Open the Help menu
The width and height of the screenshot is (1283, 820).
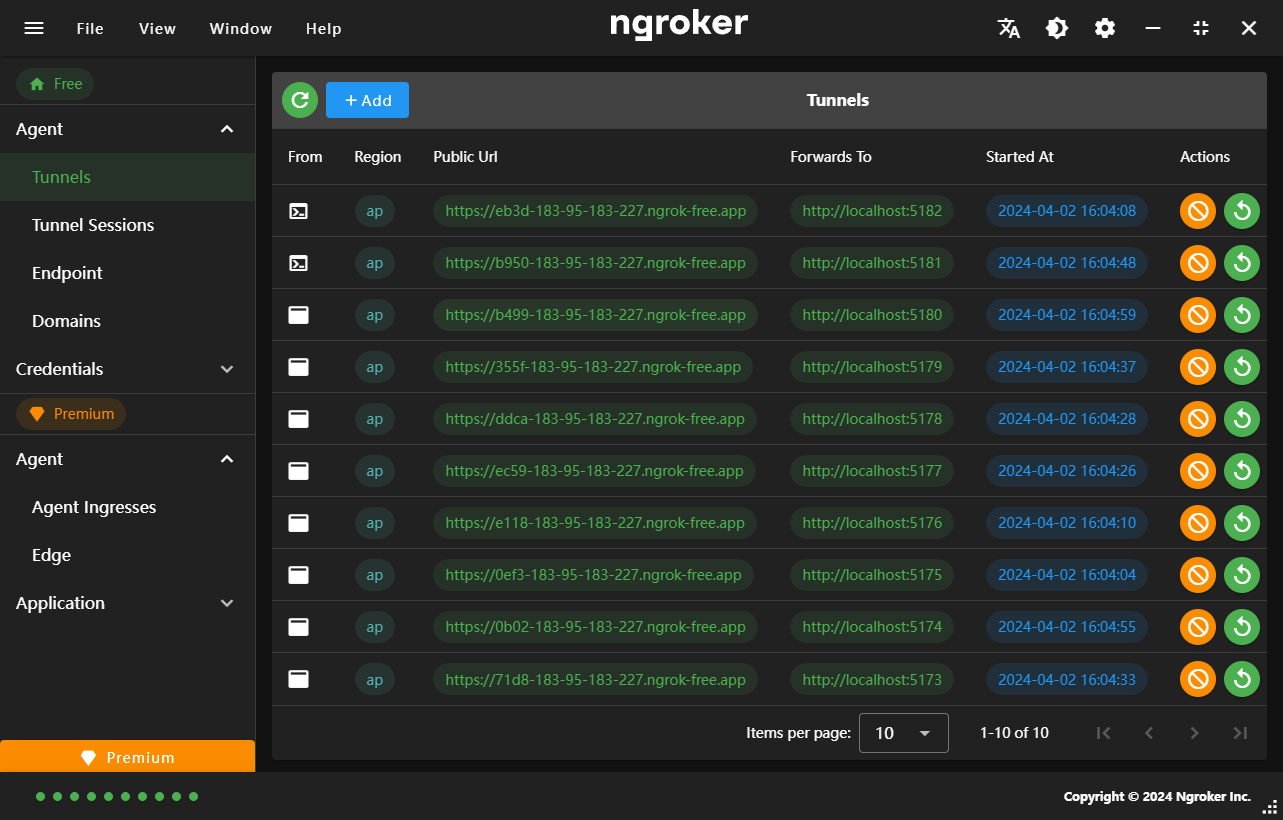(324, 28)
